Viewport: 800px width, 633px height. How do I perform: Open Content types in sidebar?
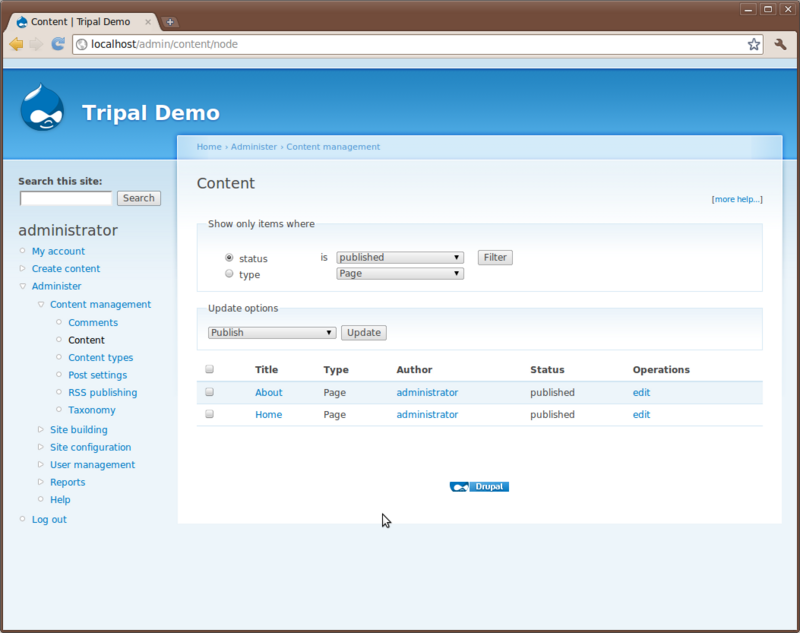[x=101, y=358]
